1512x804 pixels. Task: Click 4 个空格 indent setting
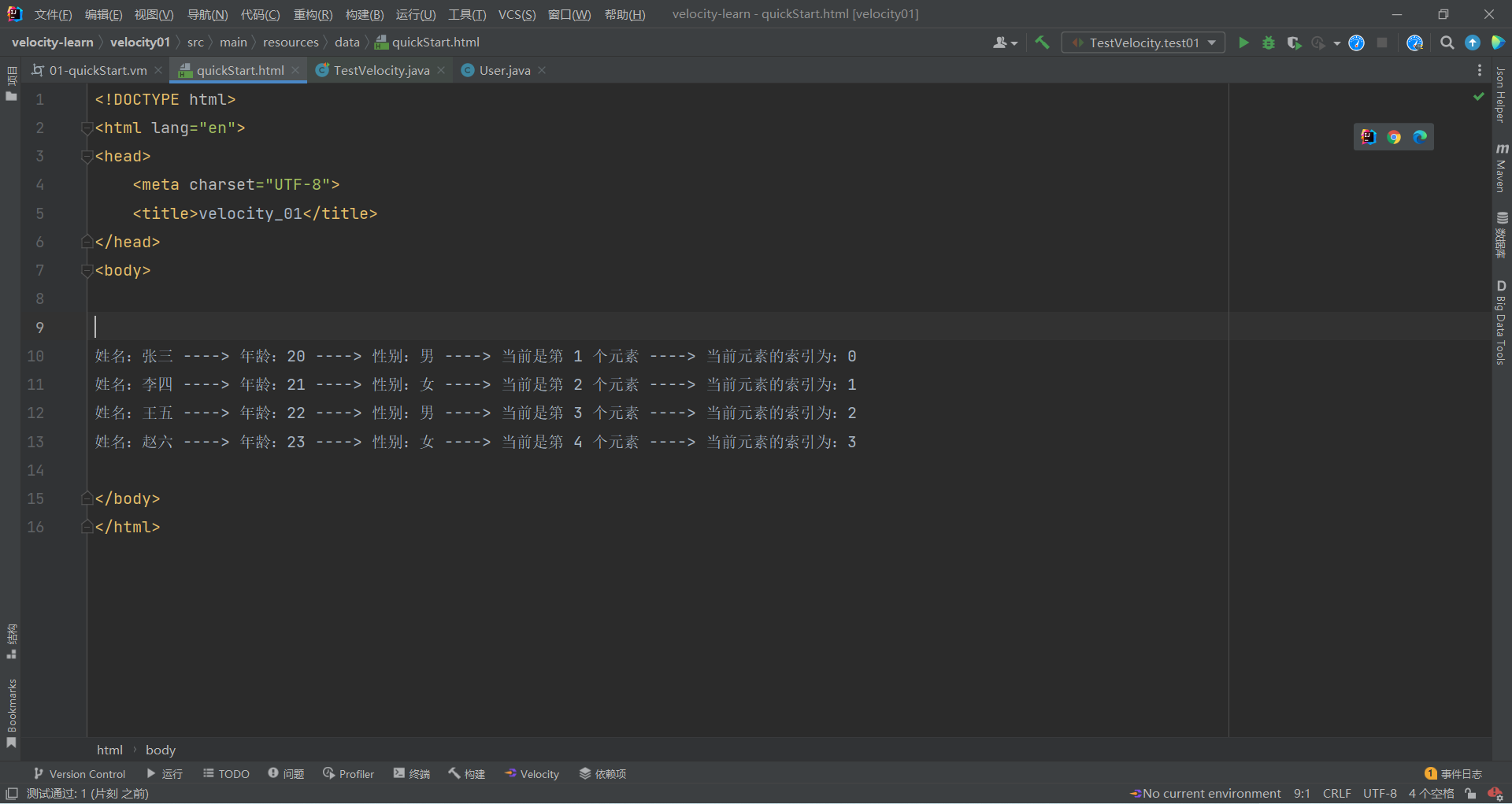1431,794
